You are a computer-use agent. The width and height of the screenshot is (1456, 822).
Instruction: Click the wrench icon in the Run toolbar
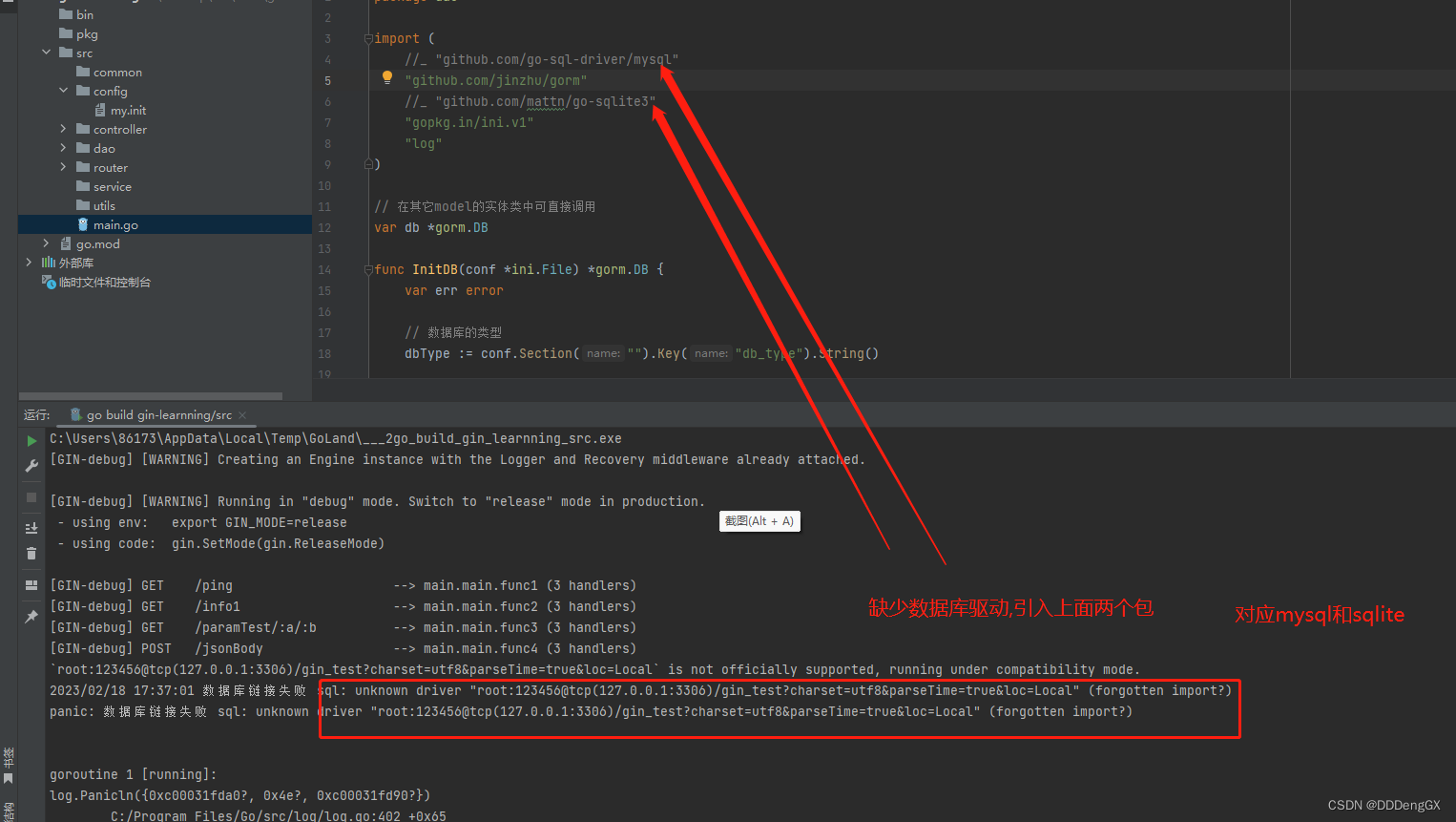coord(31,466)
